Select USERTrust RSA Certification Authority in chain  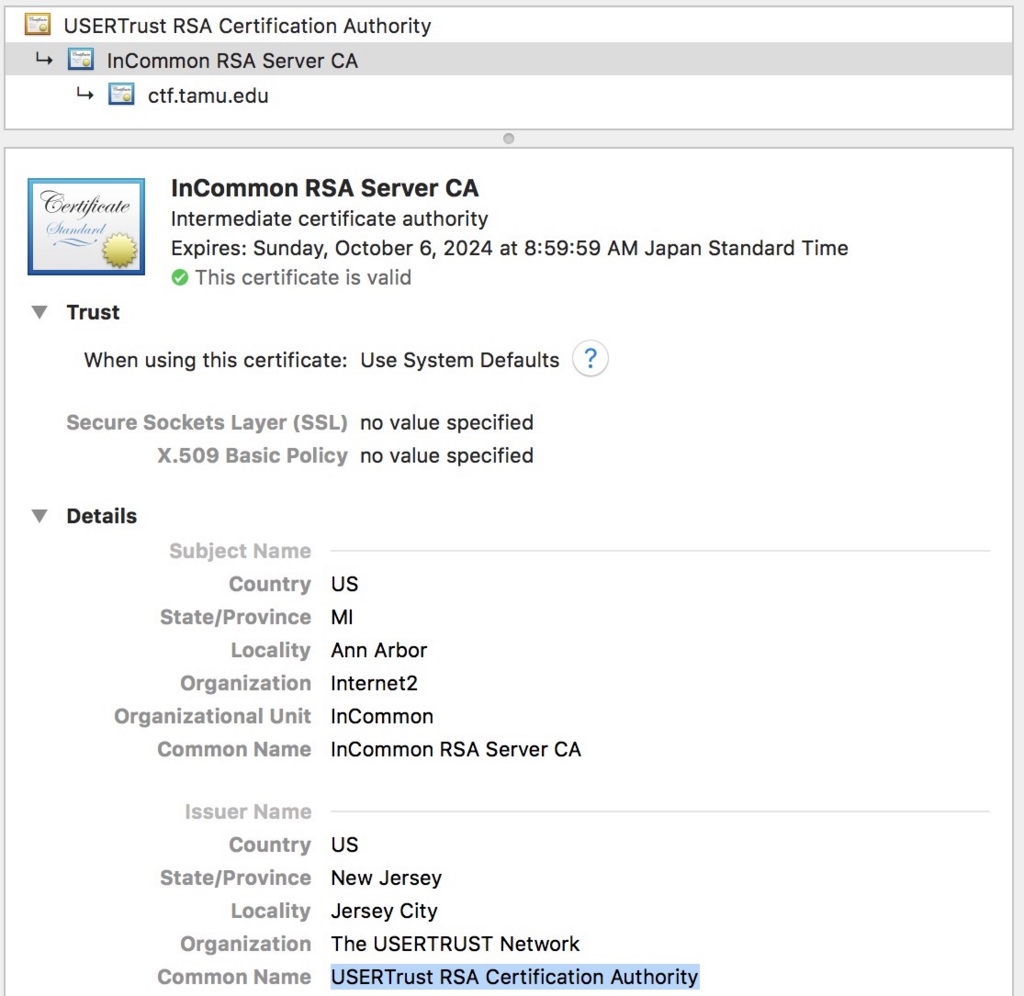click(x=509, y=25)
